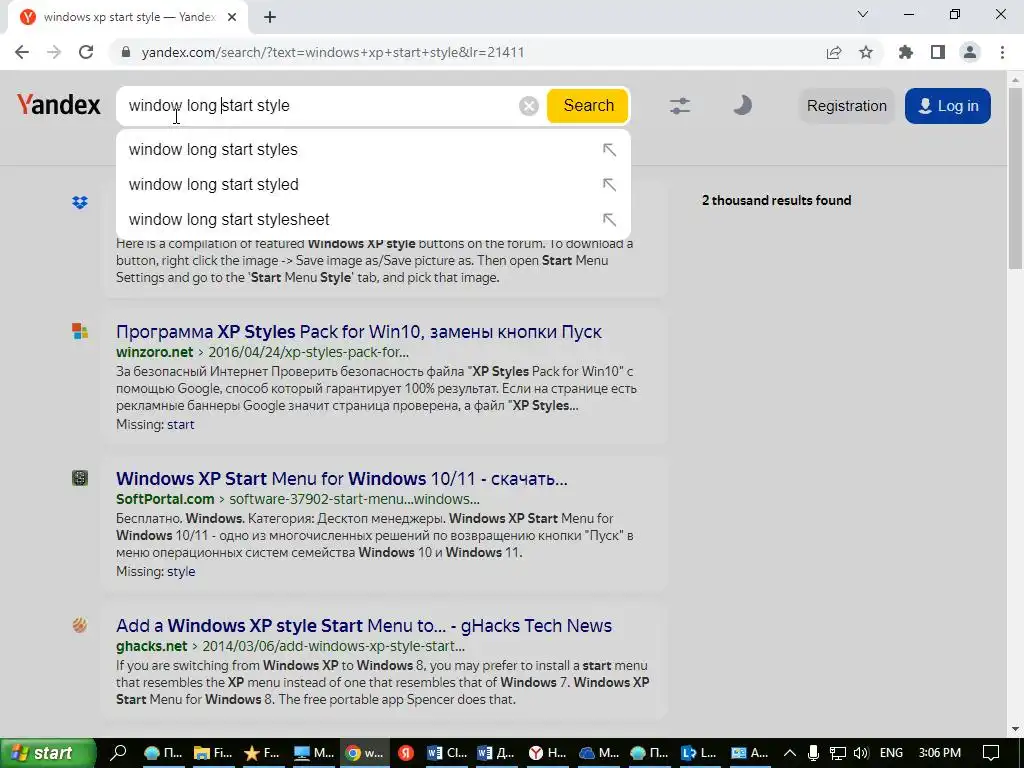The height and width of the screenshot is (768, 1024).
Task: Click the browser address bar URL
Action: [332, 52]
